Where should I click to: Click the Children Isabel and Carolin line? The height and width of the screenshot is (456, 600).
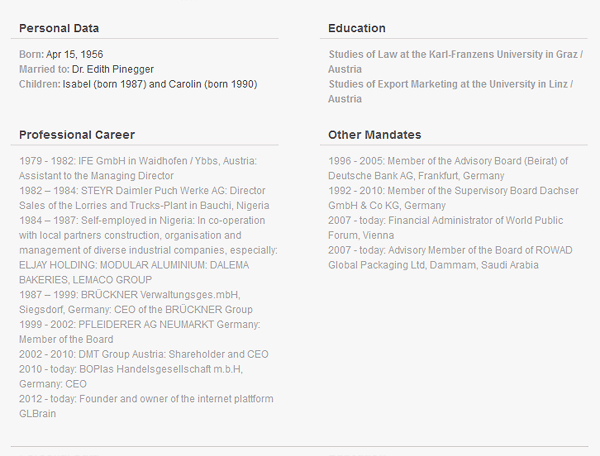click(x=138, y=84)
